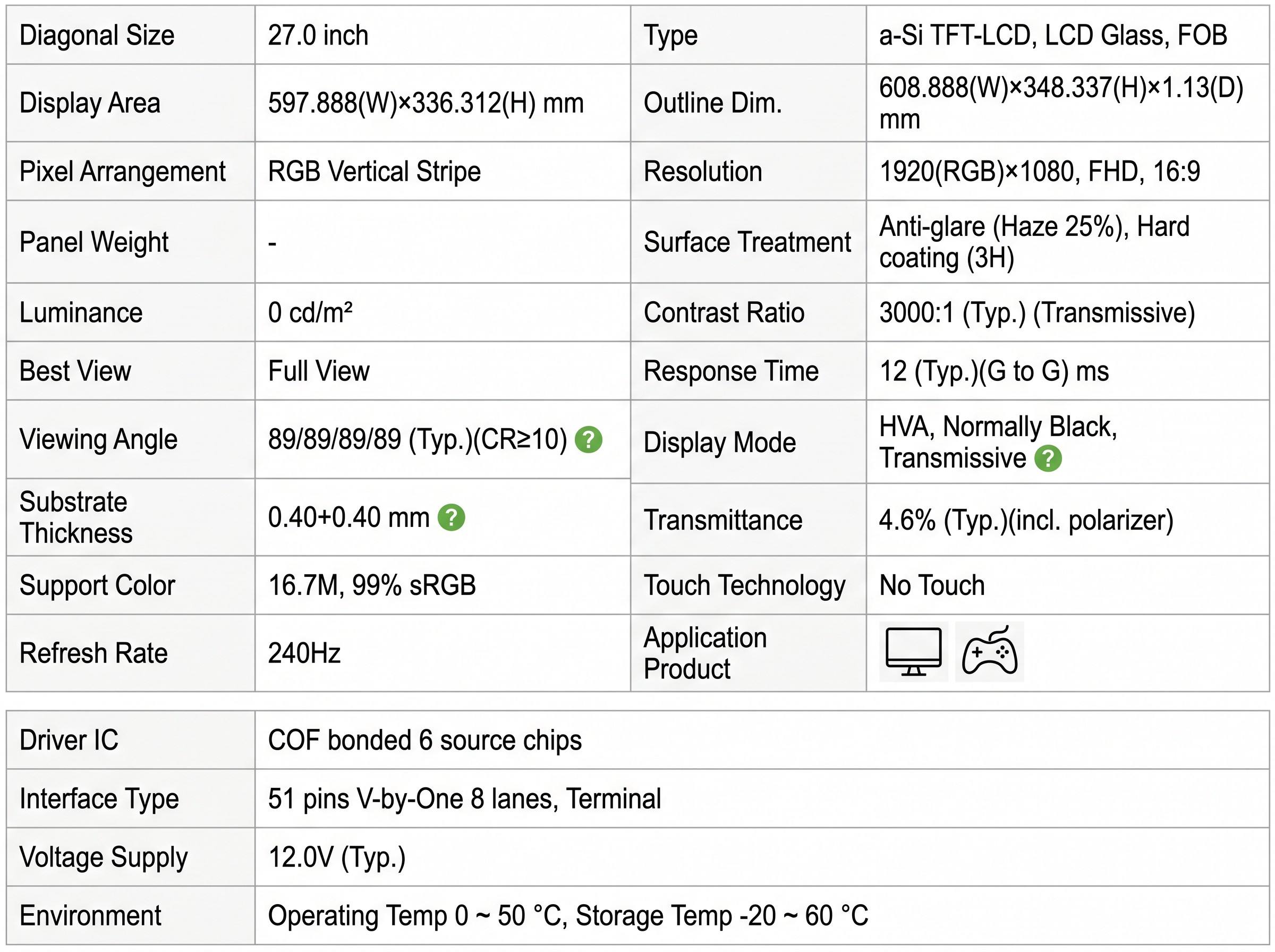The width and height of the screenshot is (1275, 952).
Task: Click the Transmittance 4.6% value
Action: point(1026,521)
